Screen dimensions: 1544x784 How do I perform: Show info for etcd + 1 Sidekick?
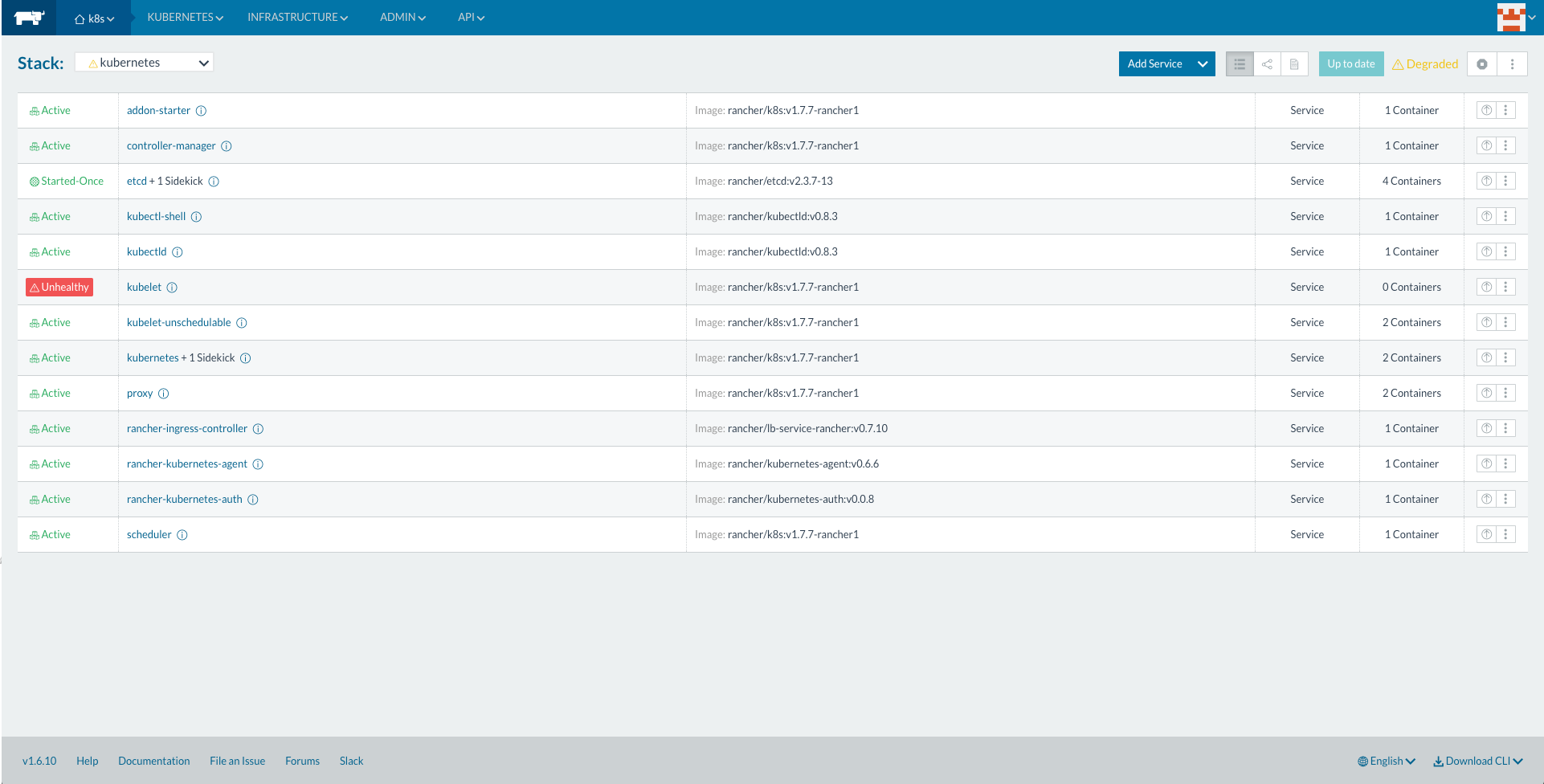point(214,182)
